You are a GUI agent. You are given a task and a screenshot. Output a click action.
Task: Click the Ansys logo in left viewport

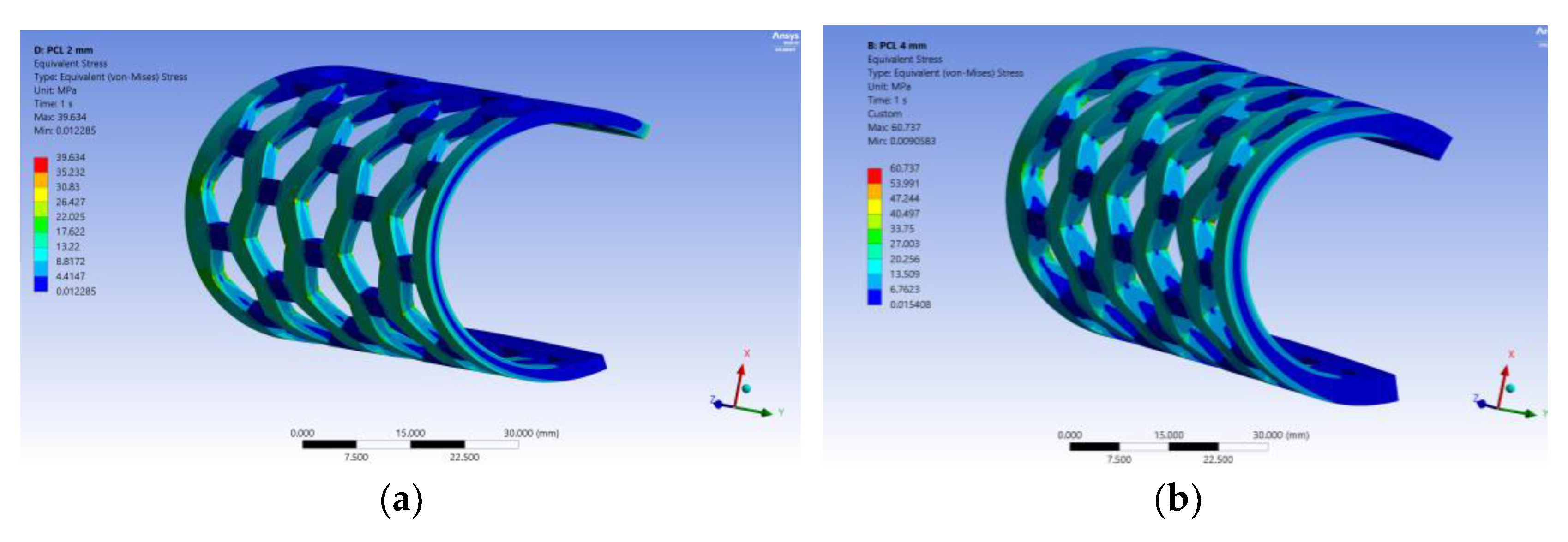point(785,36)
